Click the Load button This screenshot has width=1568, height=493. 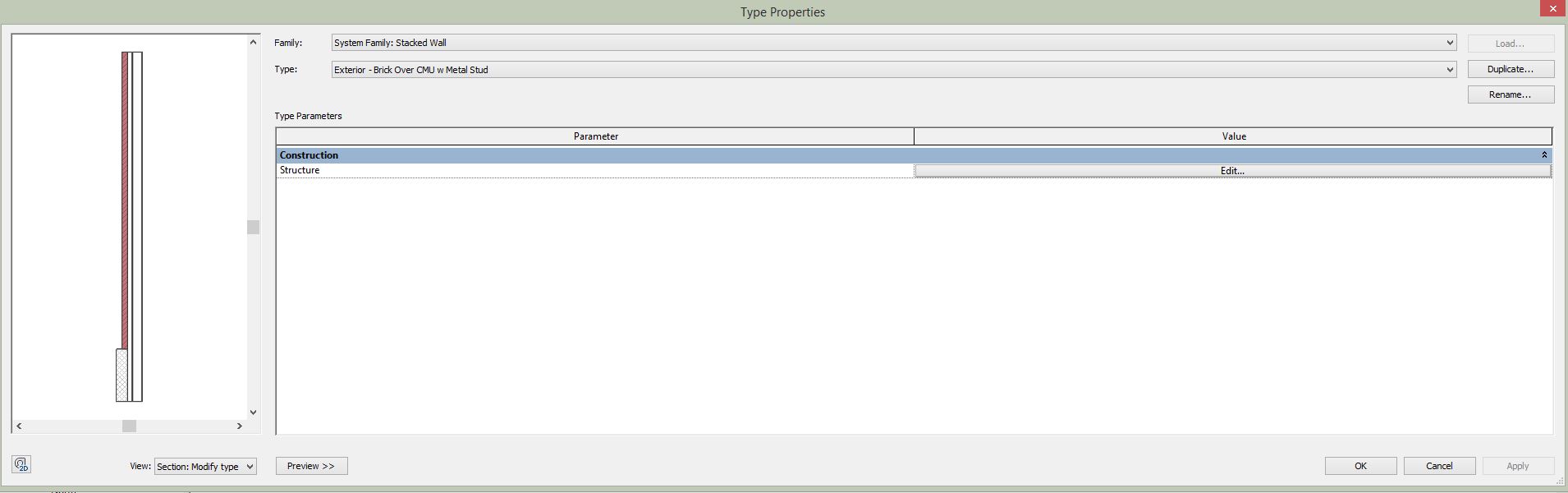tap(1511, 44)
